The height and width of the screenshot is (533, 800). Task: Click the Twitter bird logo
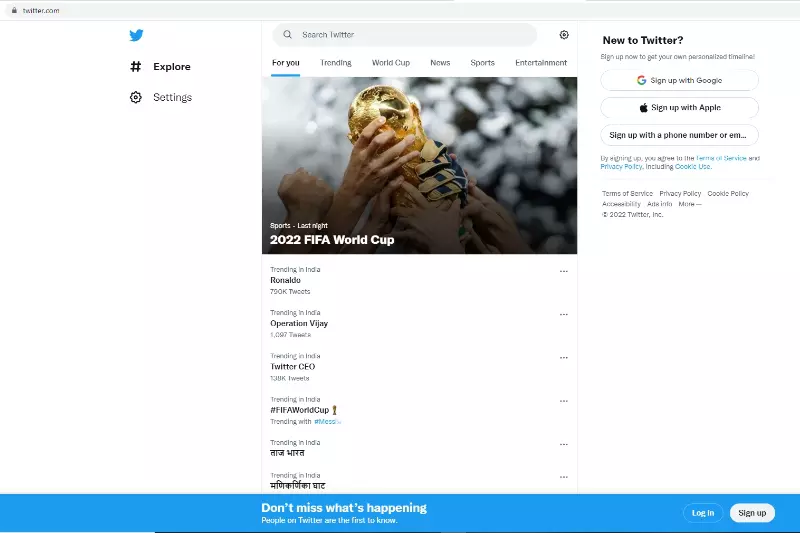(x=136, y=35)
